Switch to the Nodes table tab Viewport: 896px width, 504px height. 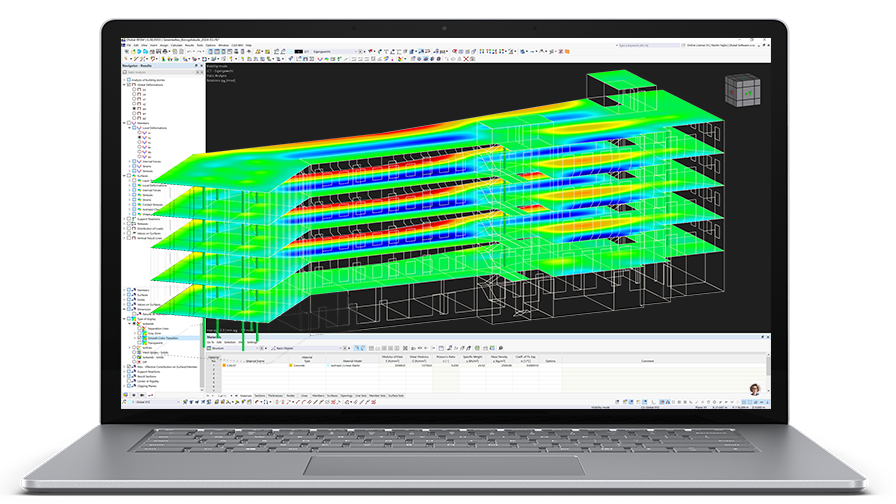(290, 395)
